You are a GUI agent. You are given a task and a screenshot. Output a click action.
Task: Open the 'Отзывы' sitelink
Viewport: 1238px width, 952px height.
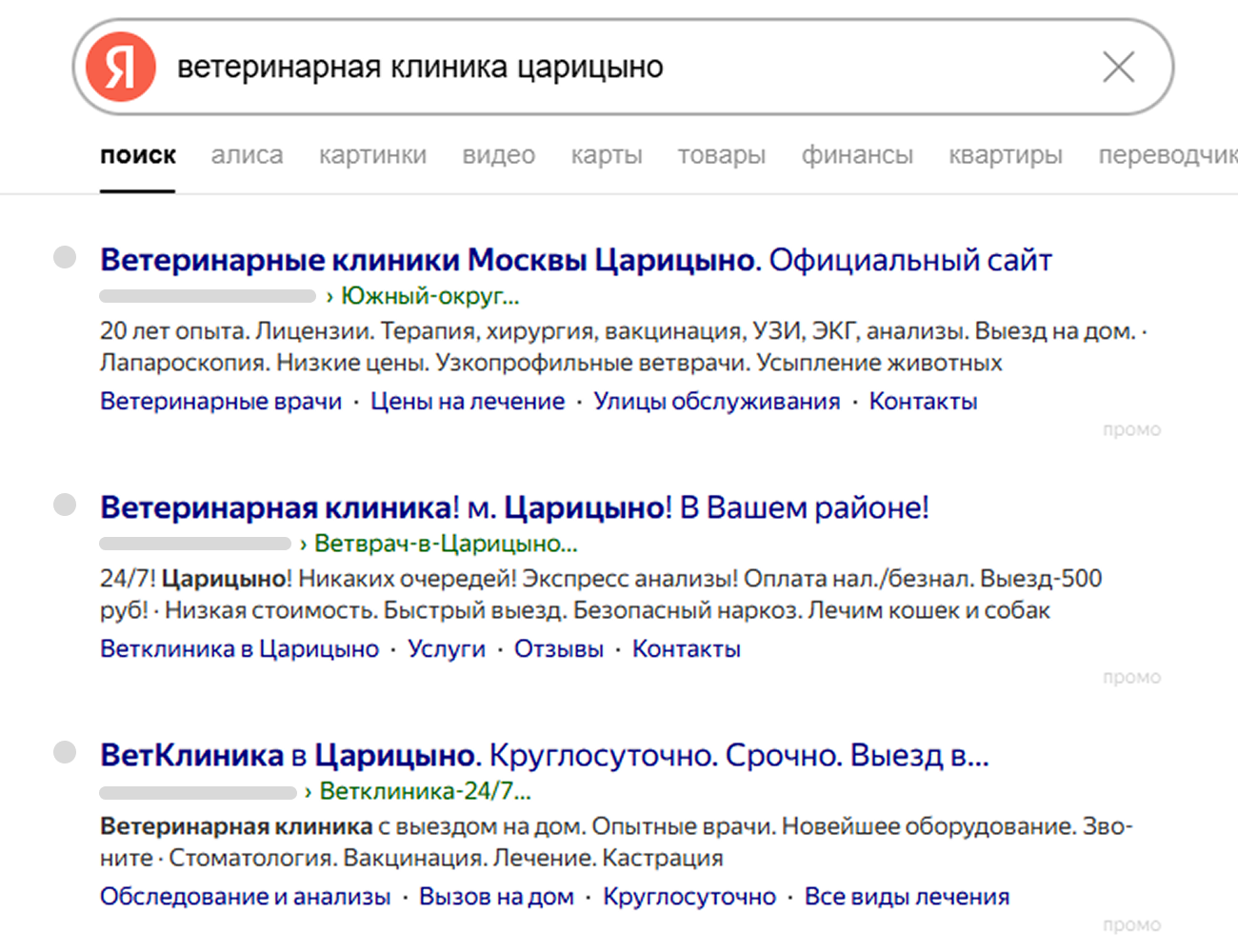(x=559, y=649)
